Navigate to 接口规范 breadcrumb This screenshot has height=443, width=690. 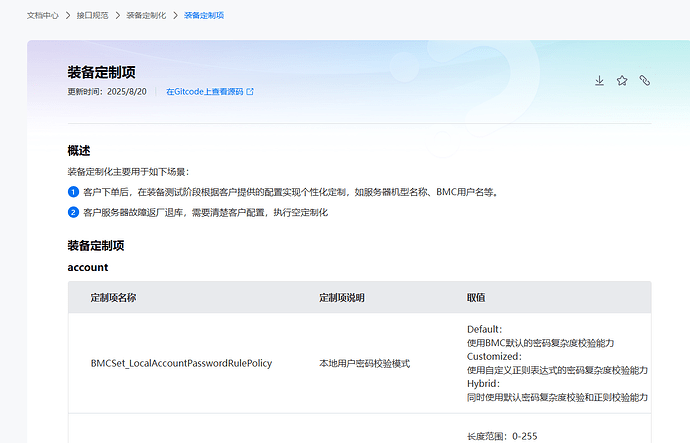[x=92, y=15]
